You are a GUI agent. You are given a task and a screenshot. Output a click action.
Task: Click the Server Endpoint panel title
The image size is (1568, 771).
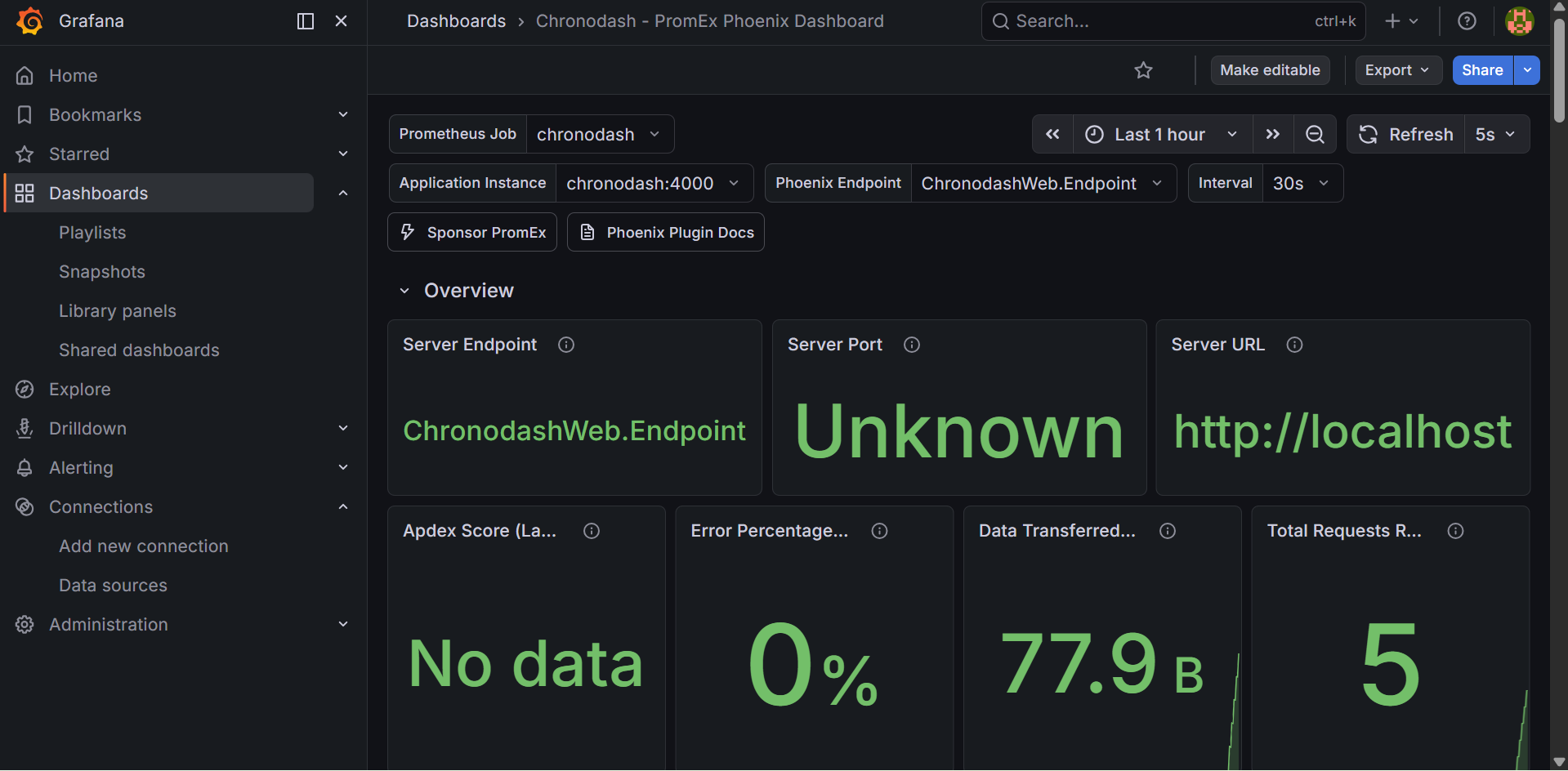[470, 345]
